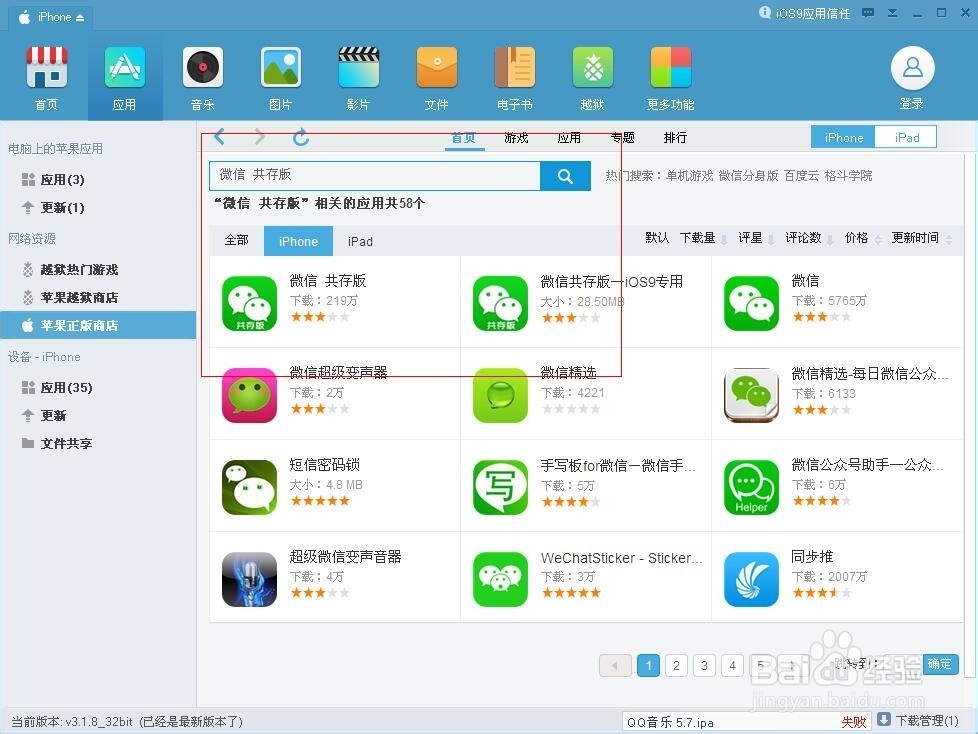The width and height of the screenshot is (978, 734).
Task: Filter results to iPad only apps
Action: (x=360, y=241)
